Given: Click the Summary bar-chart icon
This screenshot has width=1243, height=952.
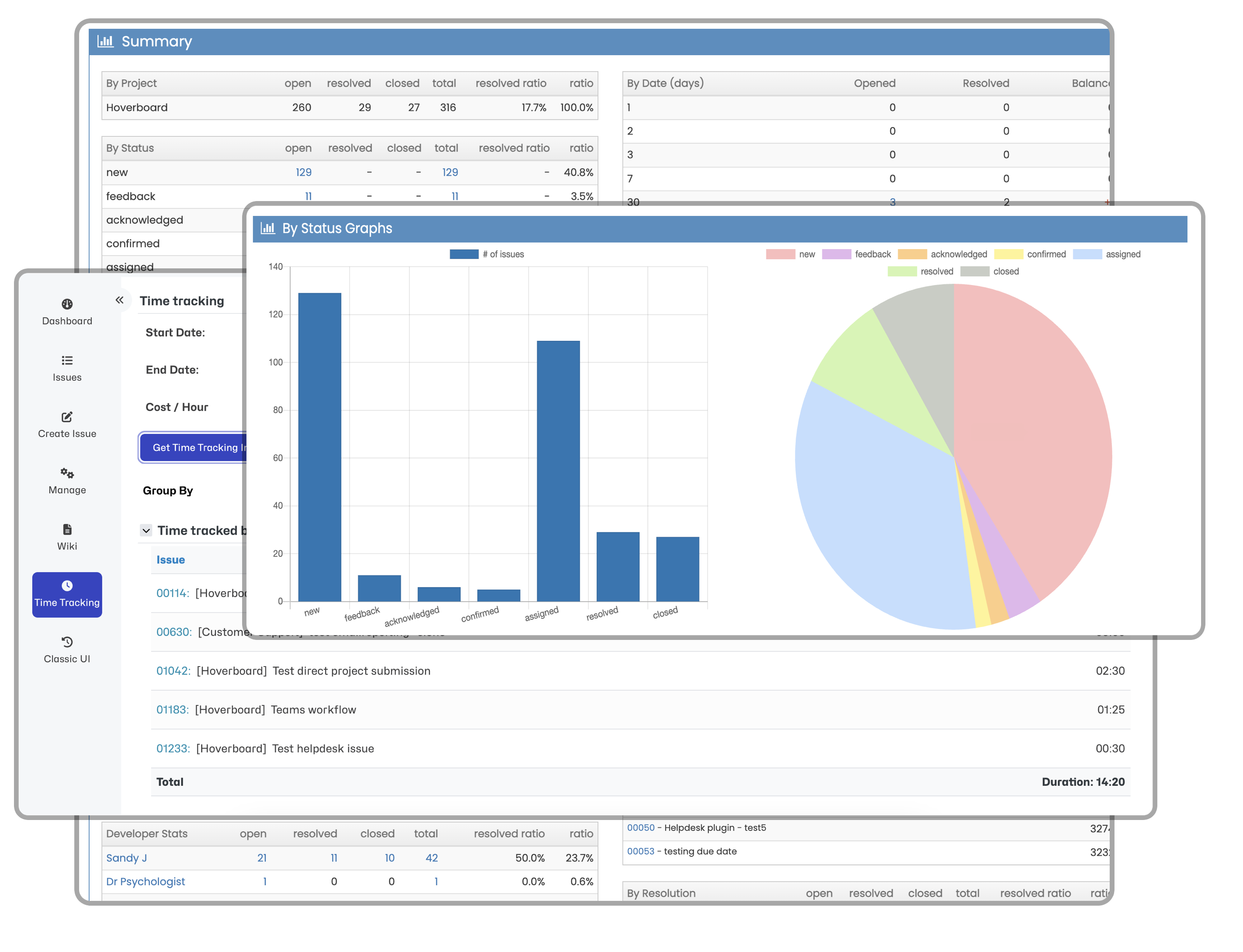Looking at the screenshot, I should (105, 42).
